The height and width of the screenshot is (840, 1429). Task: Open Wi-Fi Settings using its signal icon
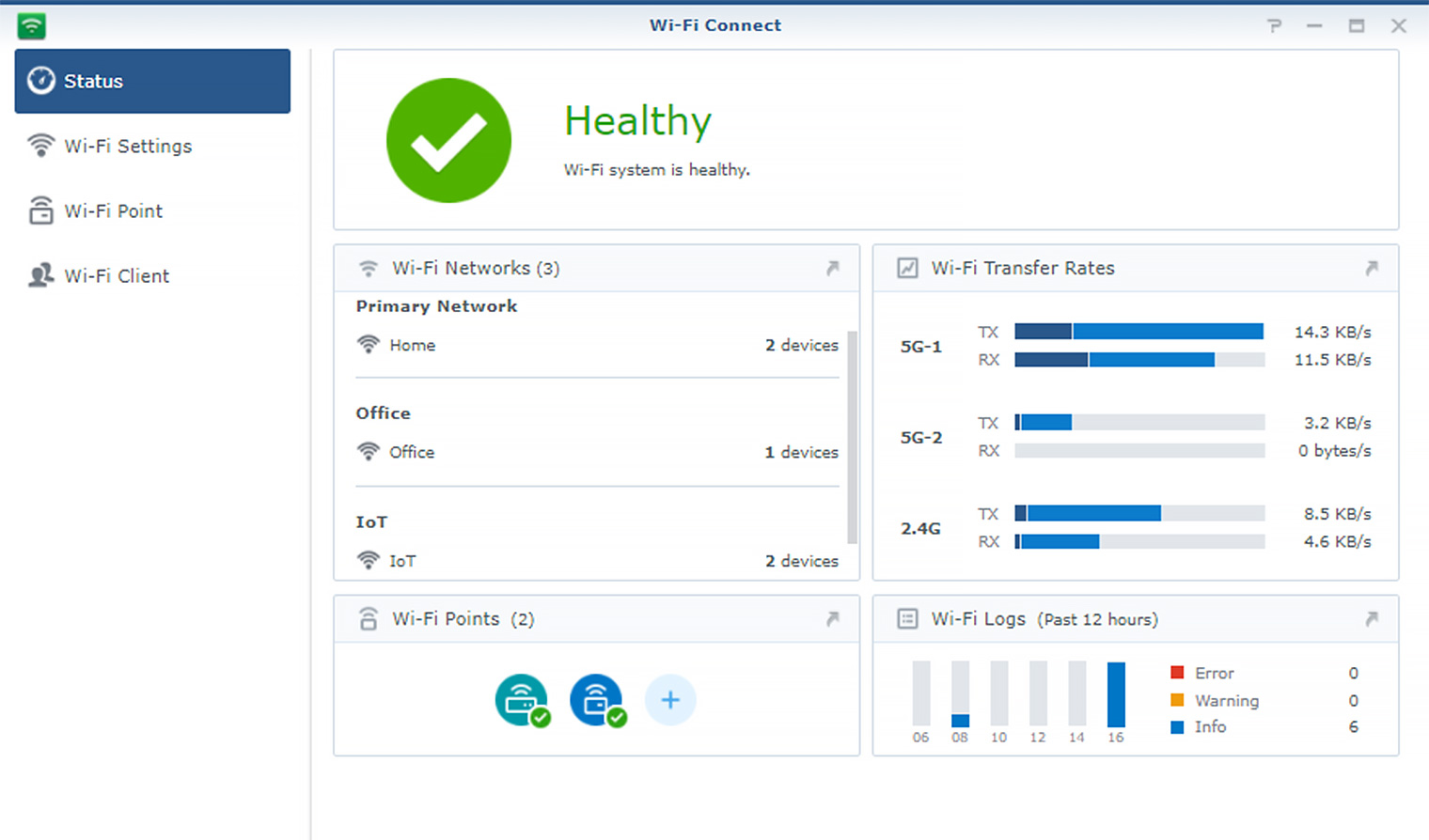(41, 146)
